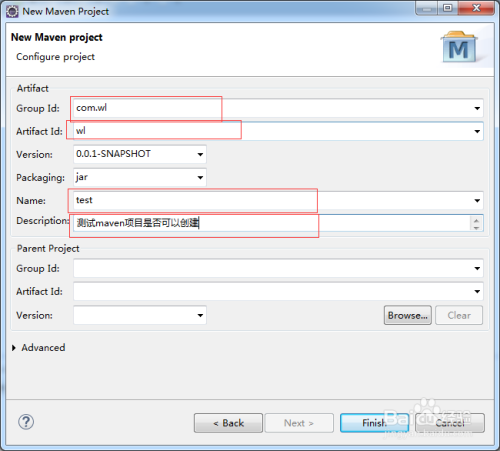Screen dimensions: 500x451
Task: Maximize the New Maven Project window
Action: click(x=447, y=8)
